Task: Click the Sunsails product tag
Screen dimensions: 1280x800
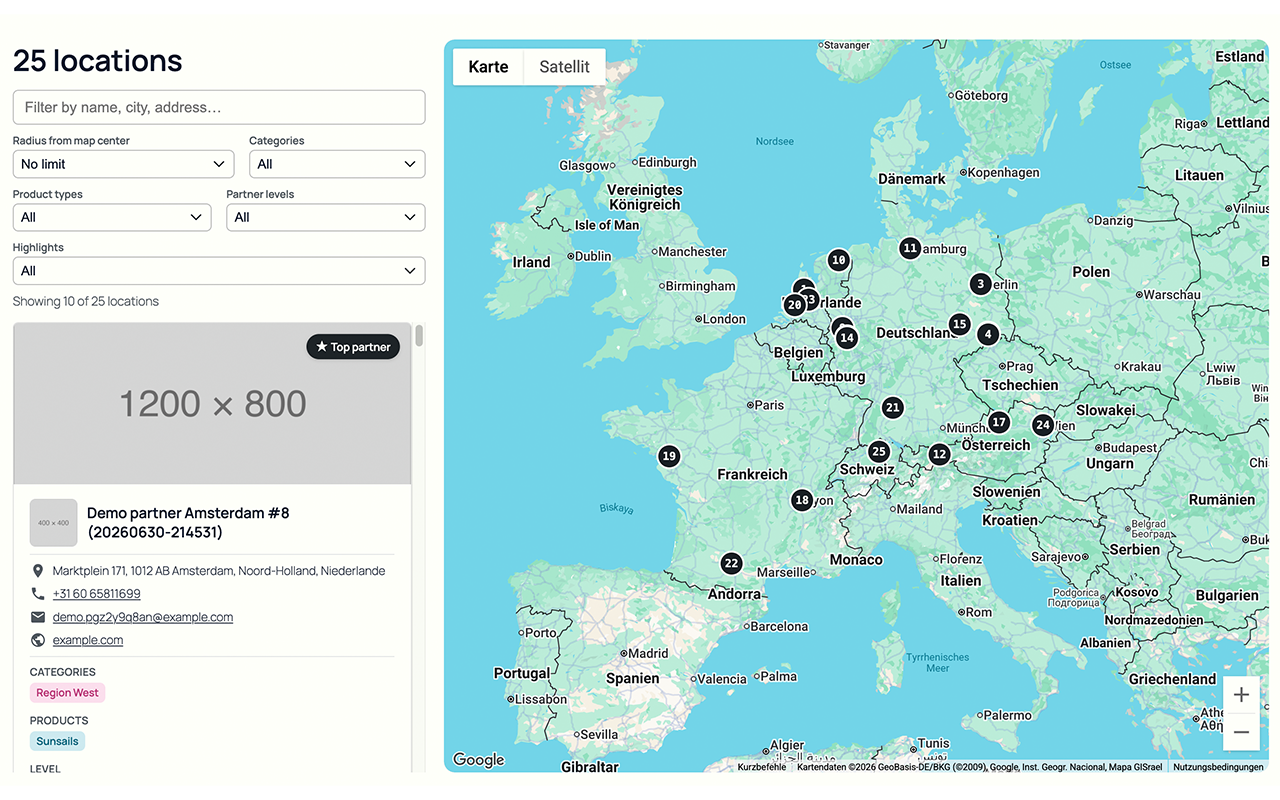Action: (x=57, y=741)
